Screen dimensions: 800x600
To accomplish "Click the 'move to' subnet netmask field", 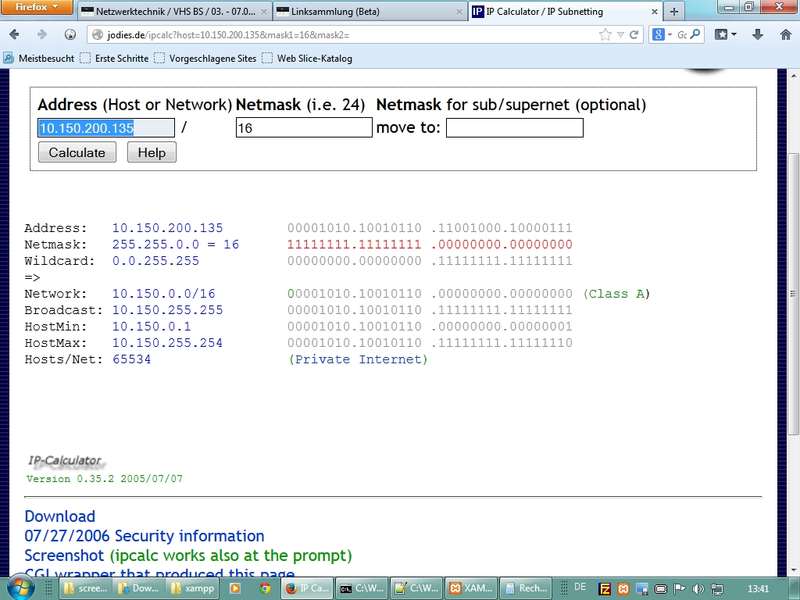I will (x=515, y=128).
